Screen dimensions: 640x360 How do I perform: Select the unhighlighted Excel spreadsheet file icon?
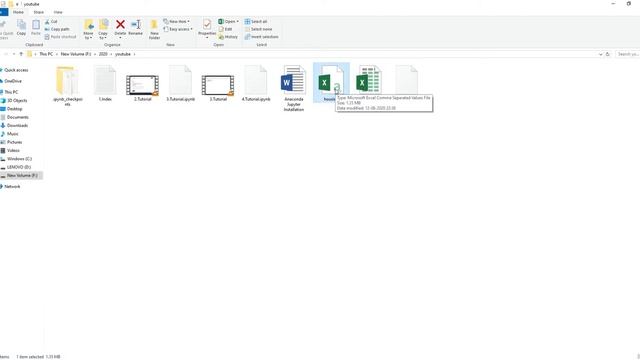pyautogui.click(x=369, y=80)
